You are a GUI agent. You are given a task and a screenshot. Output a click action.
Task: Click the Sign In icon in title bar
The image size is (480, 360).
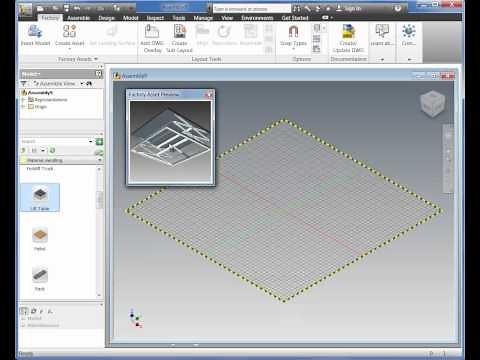click(x=339, y=8)
